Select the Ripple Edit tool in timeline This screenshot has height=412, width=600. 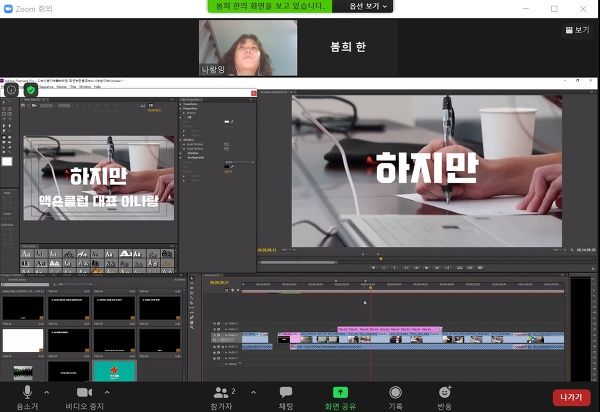coord(192,288)
